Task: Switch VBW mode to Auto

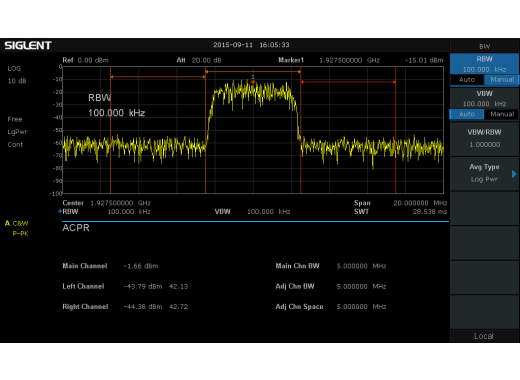Action: (x=467, y=114)
